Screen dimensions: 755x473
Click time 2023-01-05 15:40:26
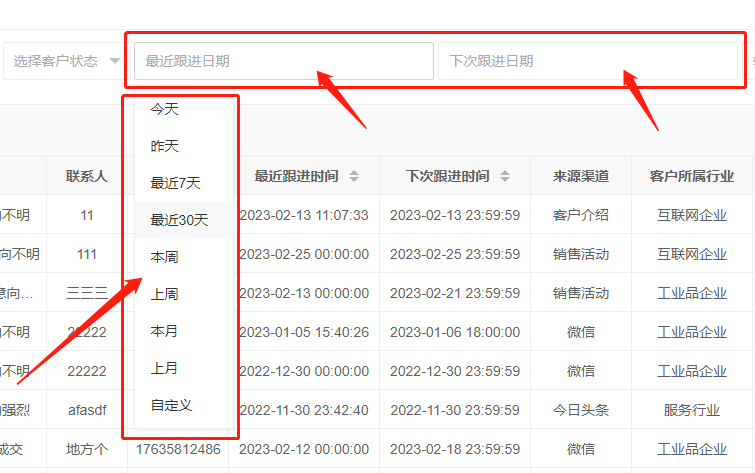tap(304, 332)
